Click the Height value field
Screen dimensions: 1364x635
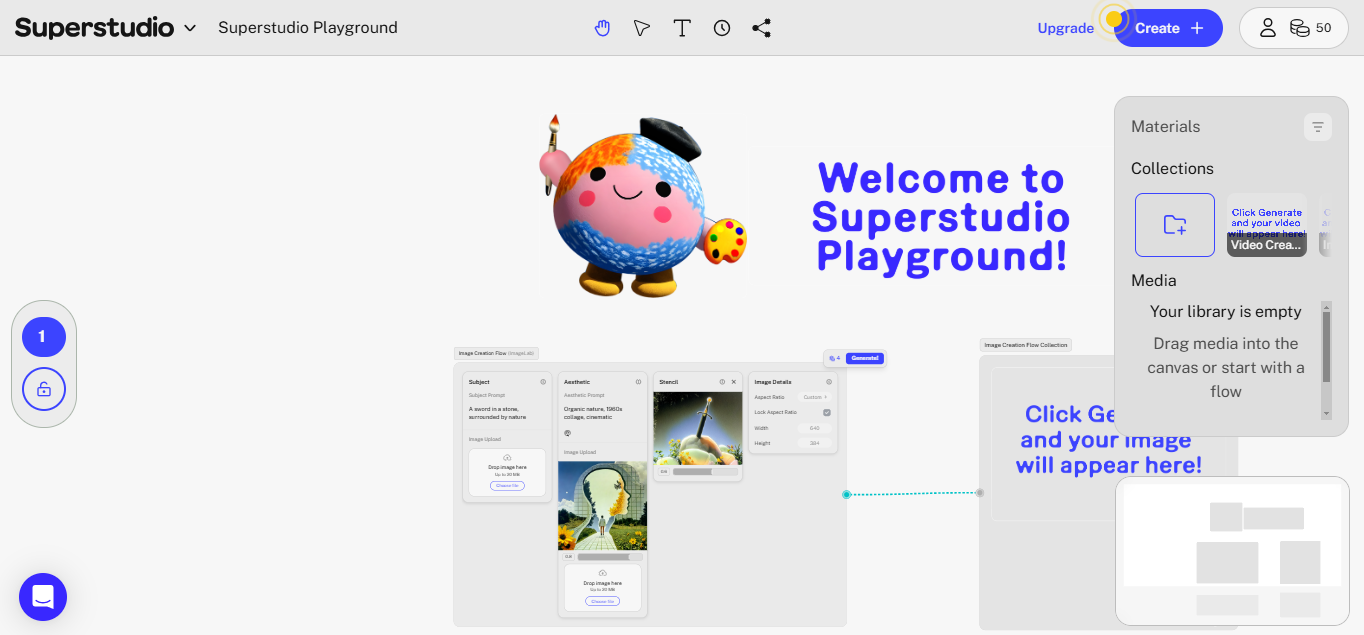(x=814, y=443)
